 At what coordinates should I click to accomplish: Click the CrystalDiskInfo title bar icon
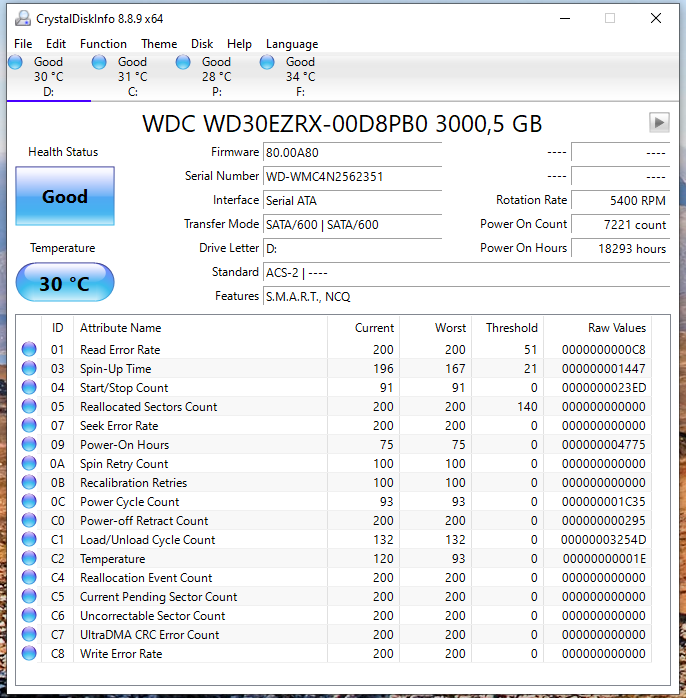[x=23, y=18]
